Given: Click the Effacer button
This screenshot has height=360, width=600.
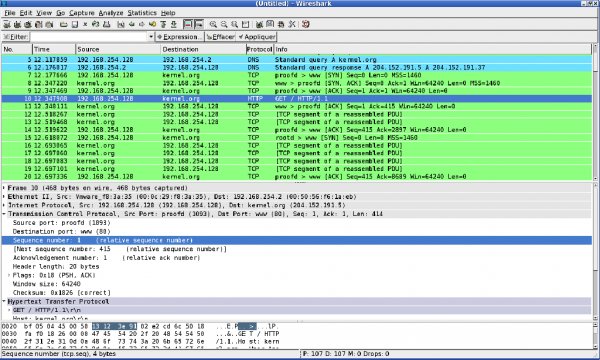Looking at the screenshot, I should [220, 37].
